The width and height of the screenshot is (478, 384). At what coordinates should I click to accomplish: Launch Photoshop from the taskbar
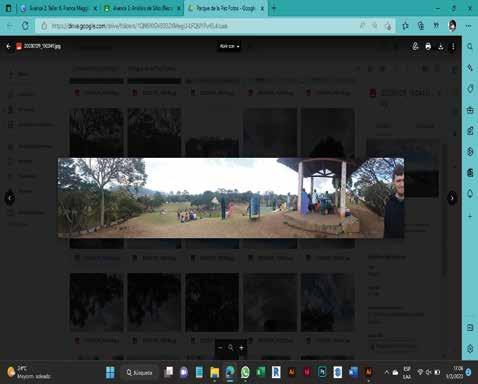[322, 372]
